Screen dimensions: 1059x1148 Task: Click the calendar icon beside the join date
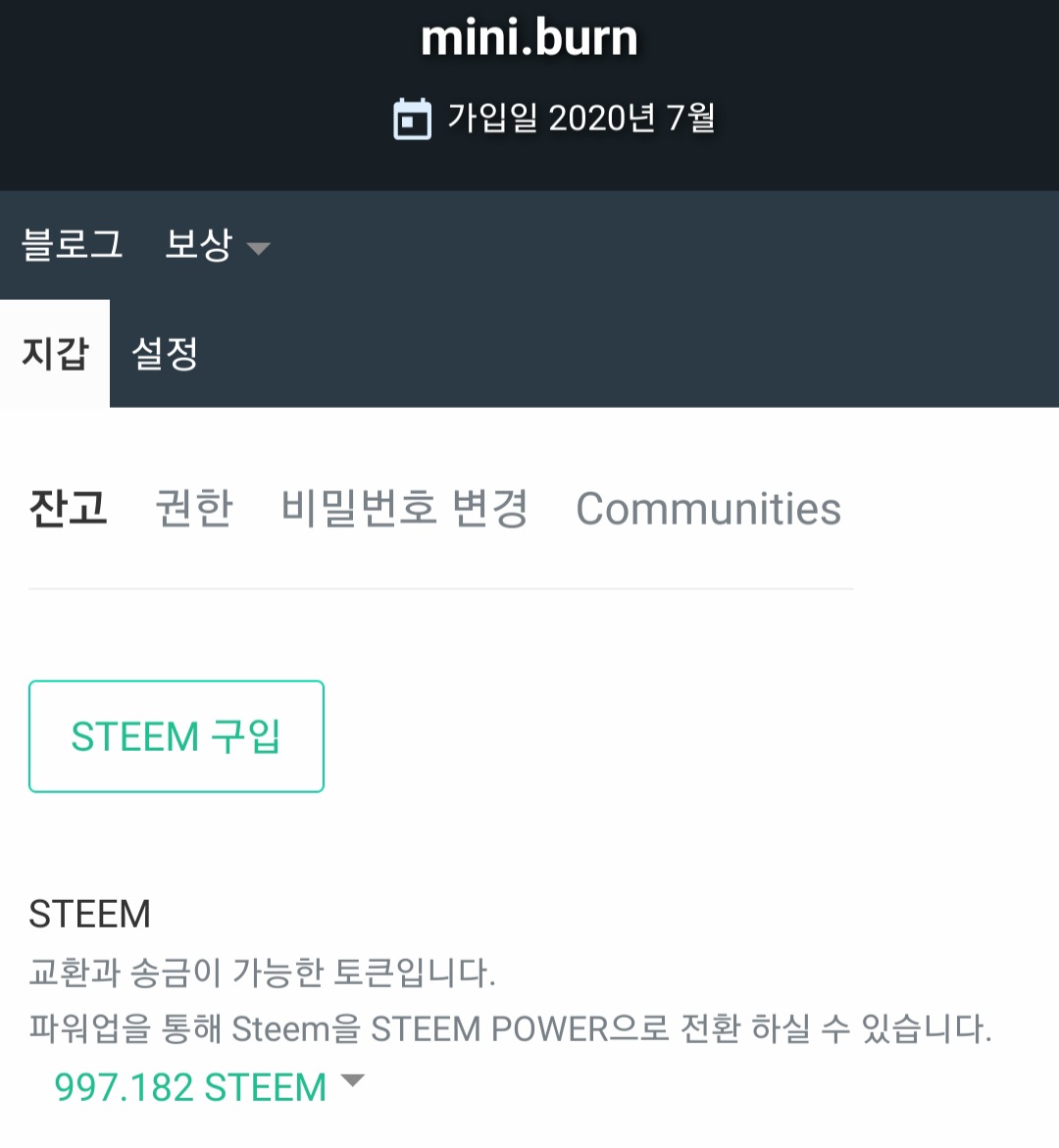pyautogui.click(x=412, y=118)
